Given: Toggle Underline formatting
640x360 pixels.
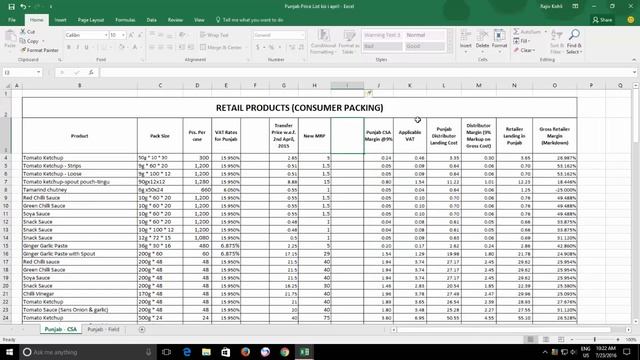Looking at the screenshot, I should coord(87,47).
